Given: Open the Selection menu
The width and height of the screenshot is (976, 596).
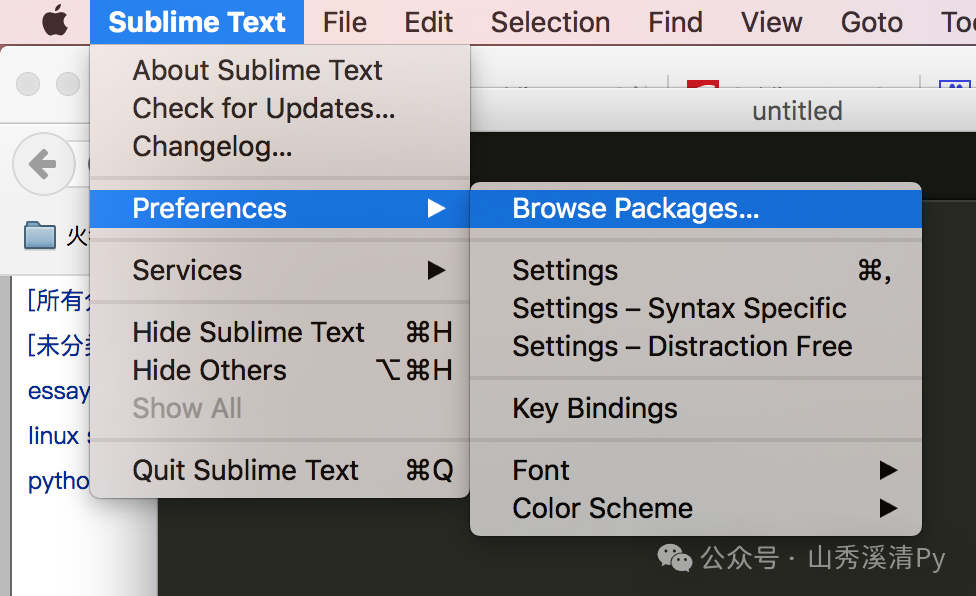Looking at the screenshot, I should 550,22.
